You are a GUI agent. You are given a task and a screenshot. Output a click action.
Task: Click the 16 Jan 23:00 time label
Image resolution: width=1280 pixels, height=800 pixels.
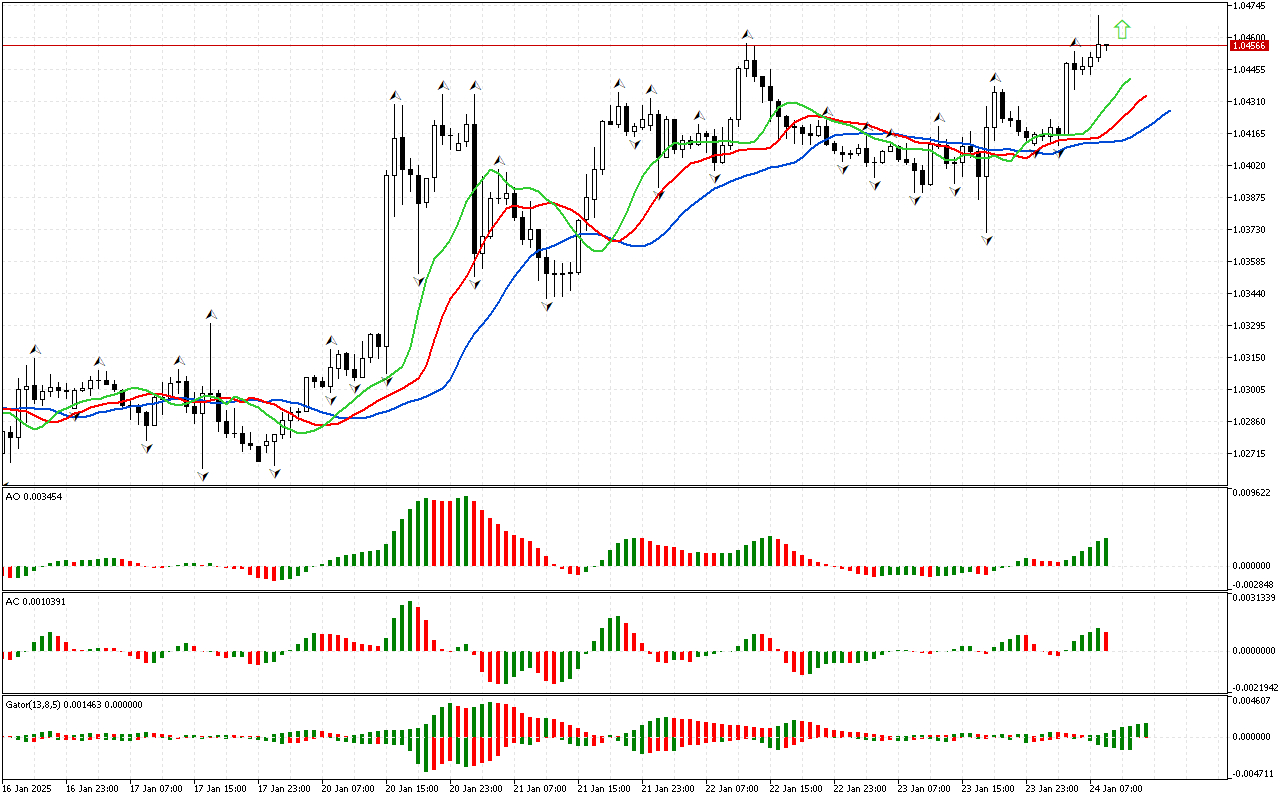point(90,788)
